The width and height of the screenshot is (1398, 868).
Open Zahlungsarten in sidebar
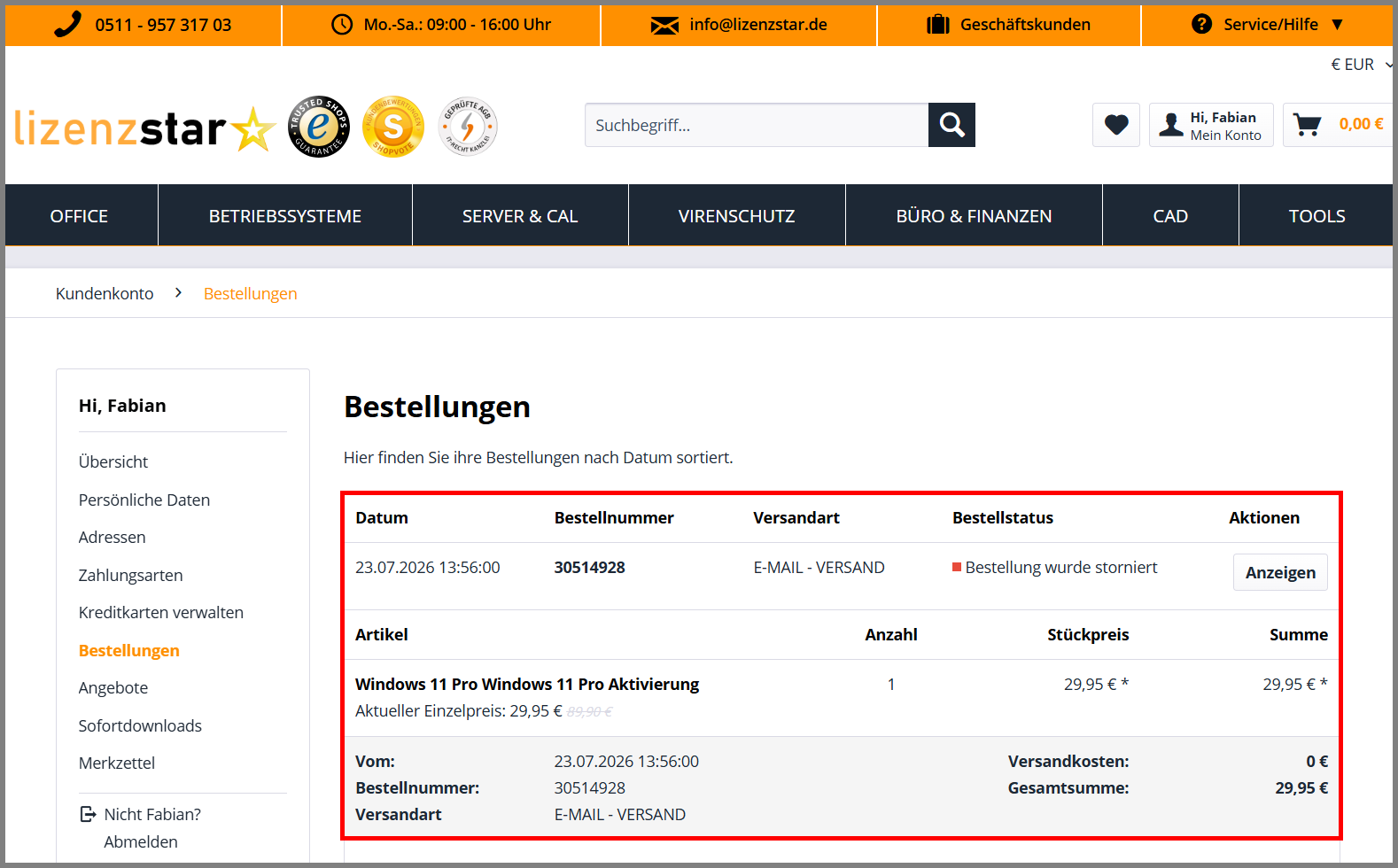130,575
